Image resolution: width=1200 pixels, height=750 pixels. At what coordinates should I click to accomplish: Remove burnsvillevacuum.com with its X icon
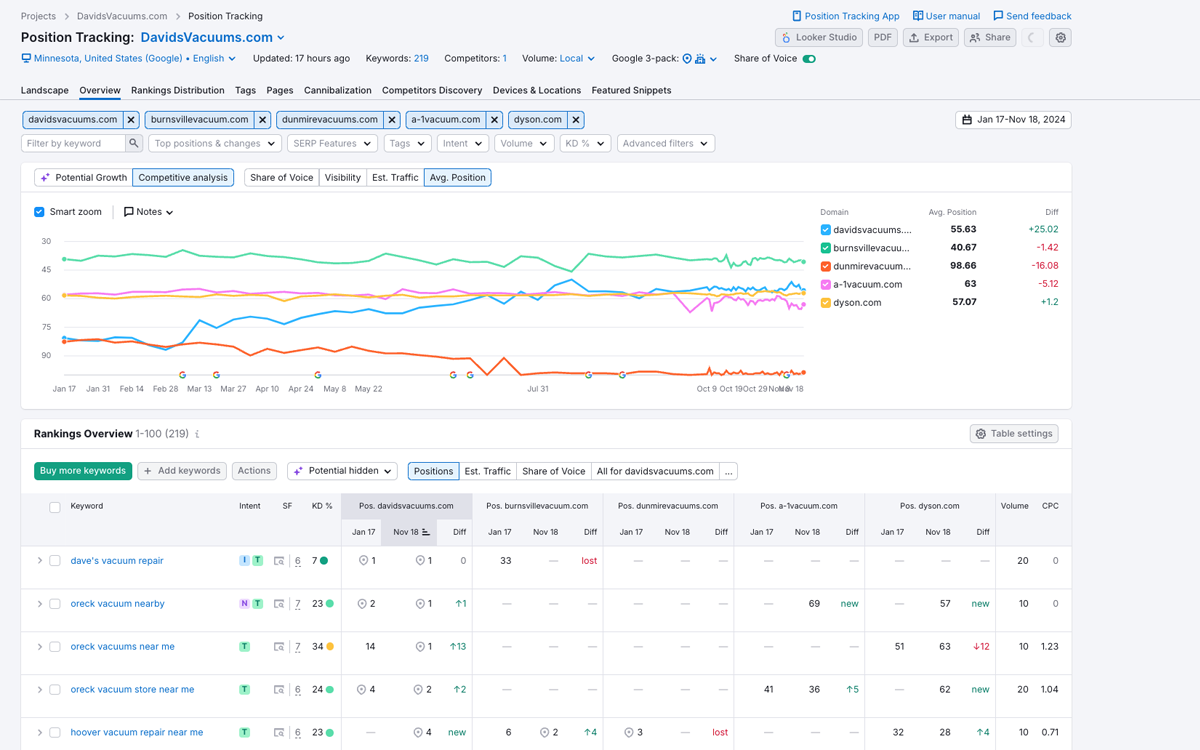pyautogui.click(x=263, y=120)
